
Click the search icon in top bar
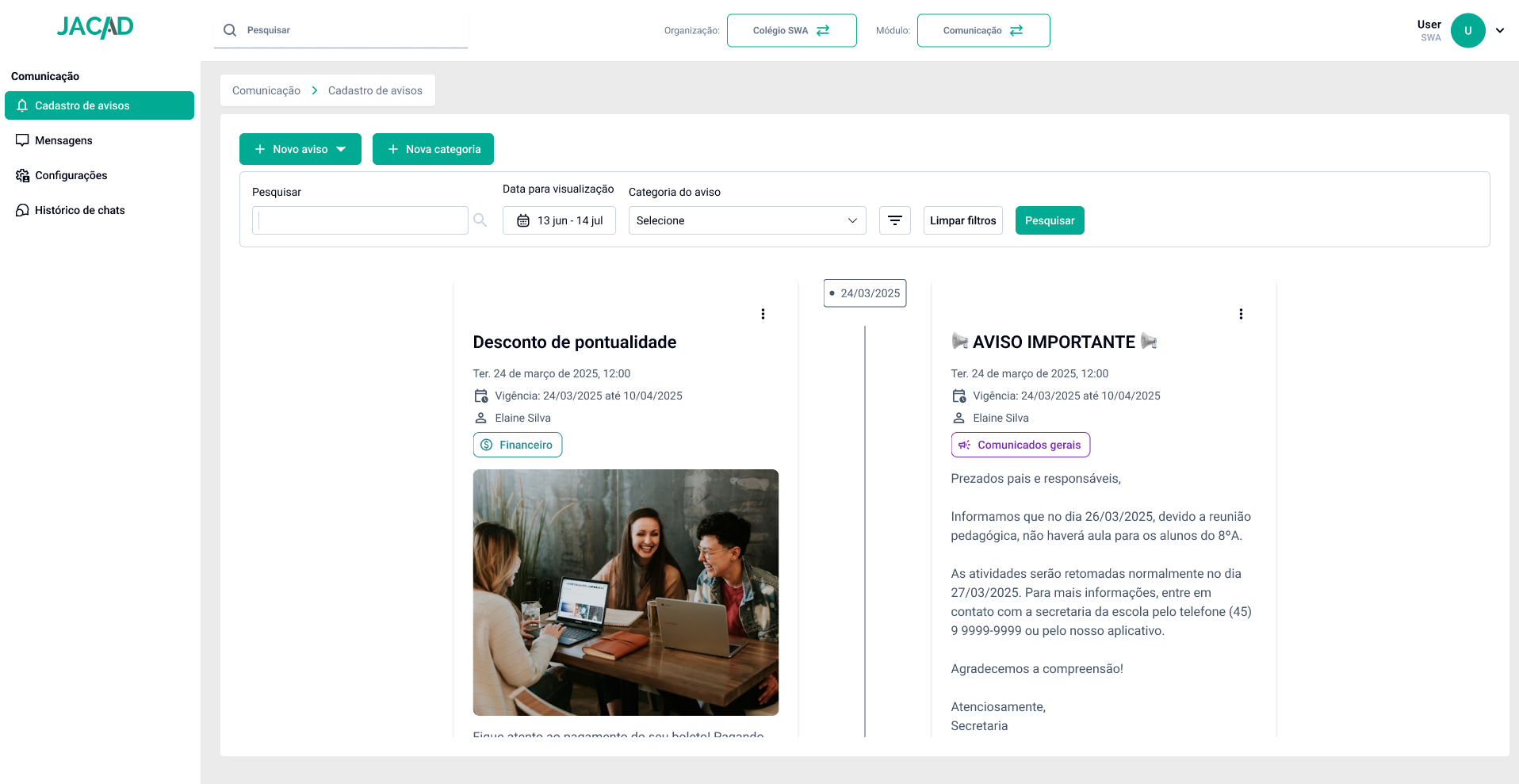click(x=230, y=30)
